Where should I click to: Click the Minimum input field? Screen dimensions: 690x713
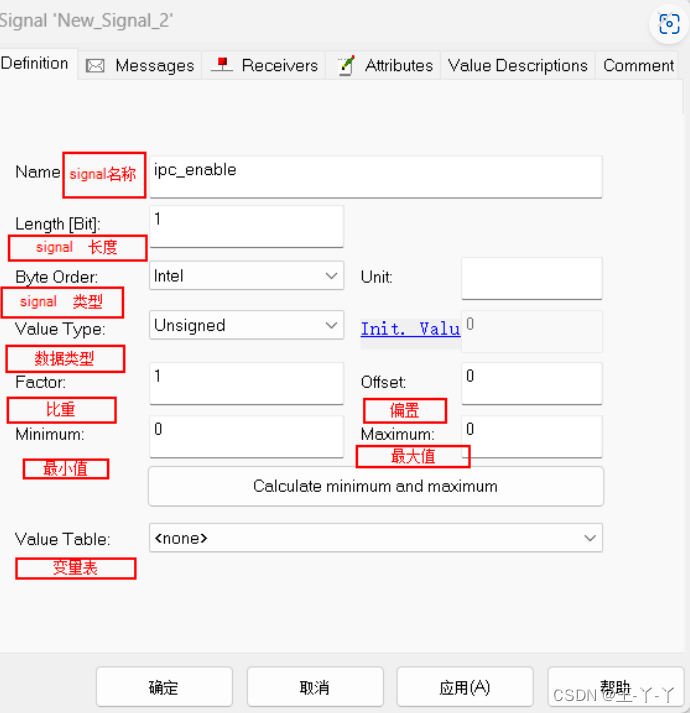246,437
